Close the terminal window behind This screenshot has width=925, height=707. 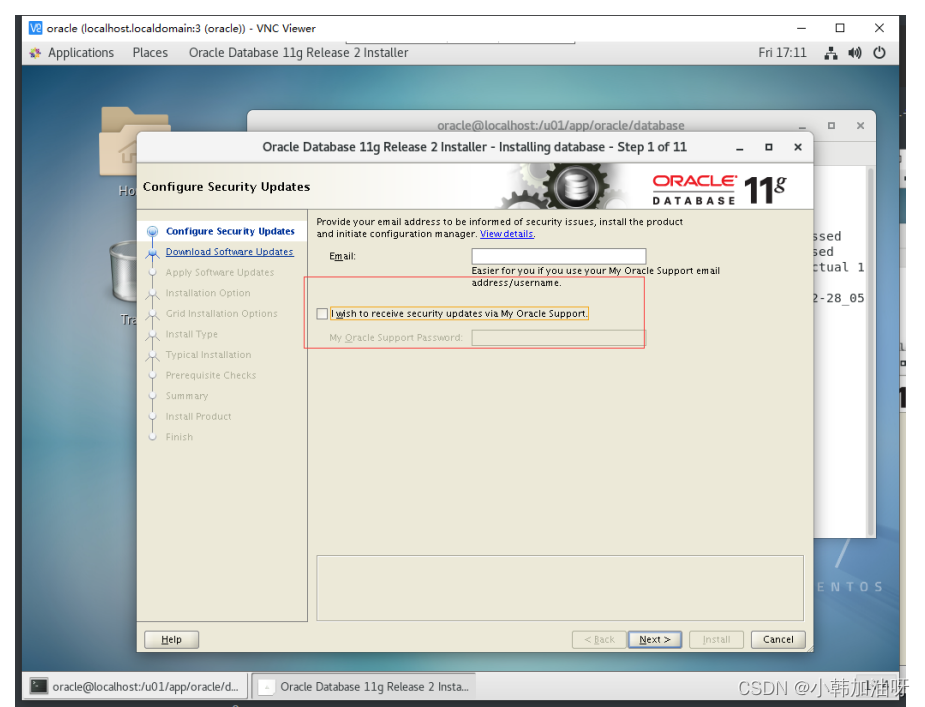click(860, 126)
